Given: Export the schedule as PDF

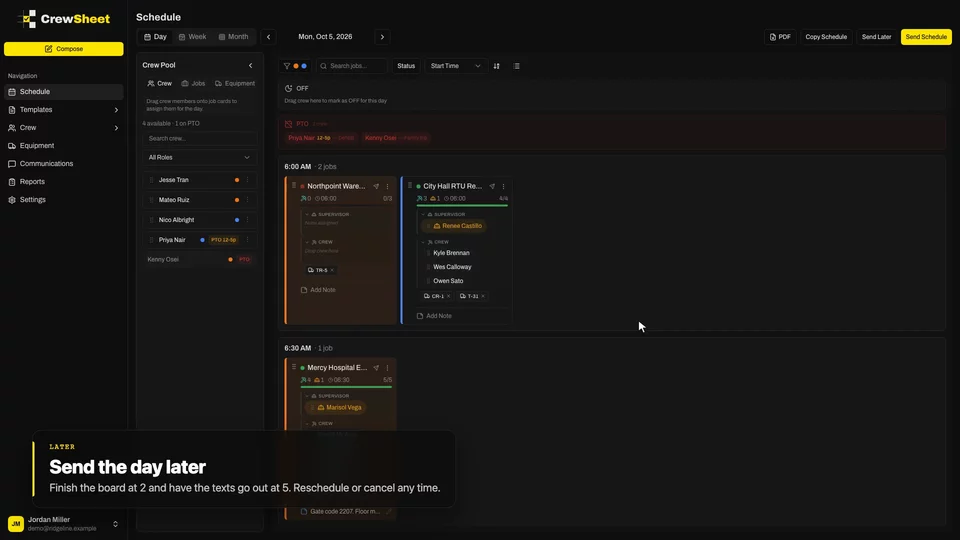Looking at the screenshot, I should pos(780,37).
